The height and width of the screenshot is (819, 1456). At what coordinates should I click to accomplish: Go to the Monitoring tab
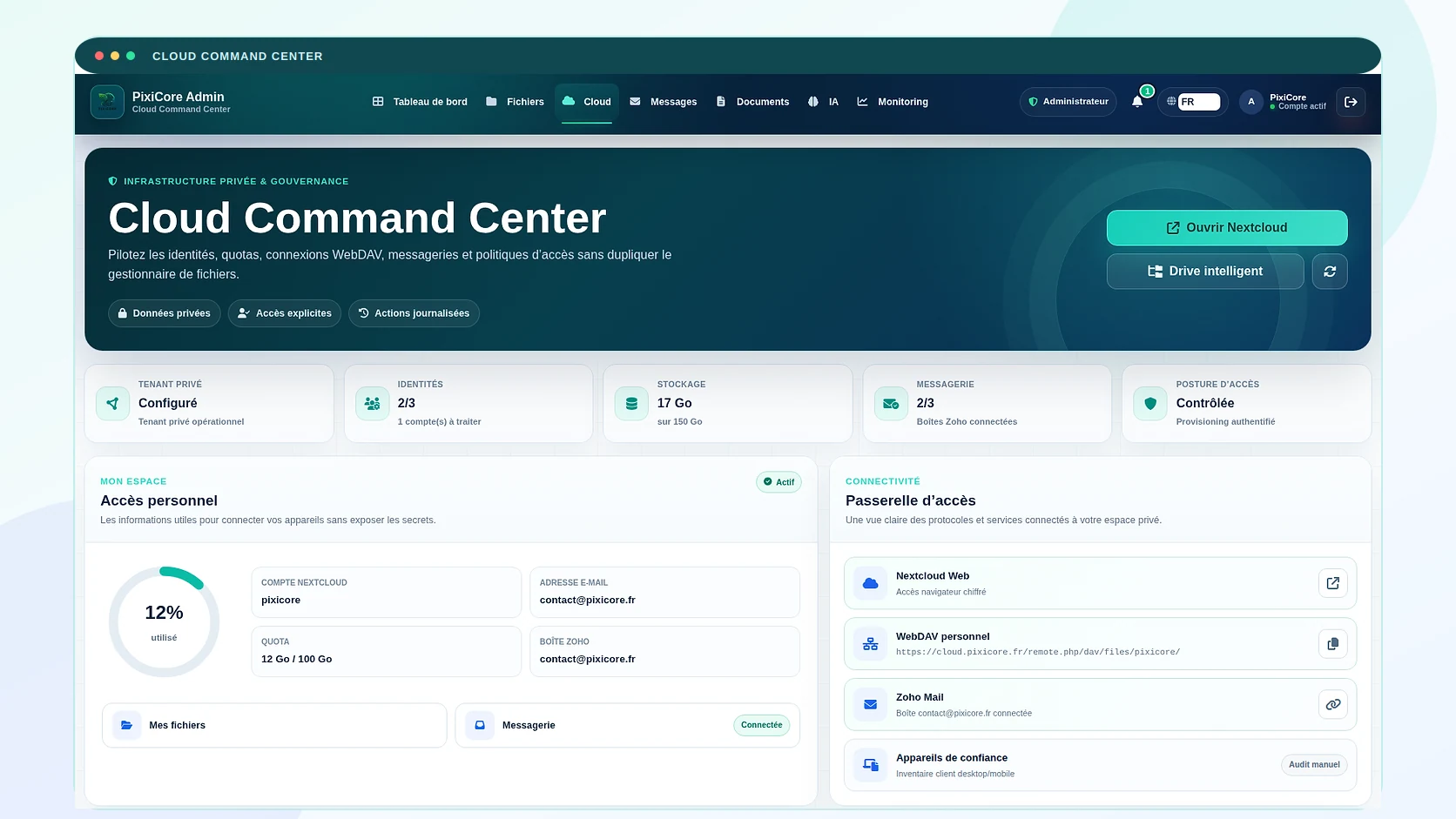[x=893, y=102]
